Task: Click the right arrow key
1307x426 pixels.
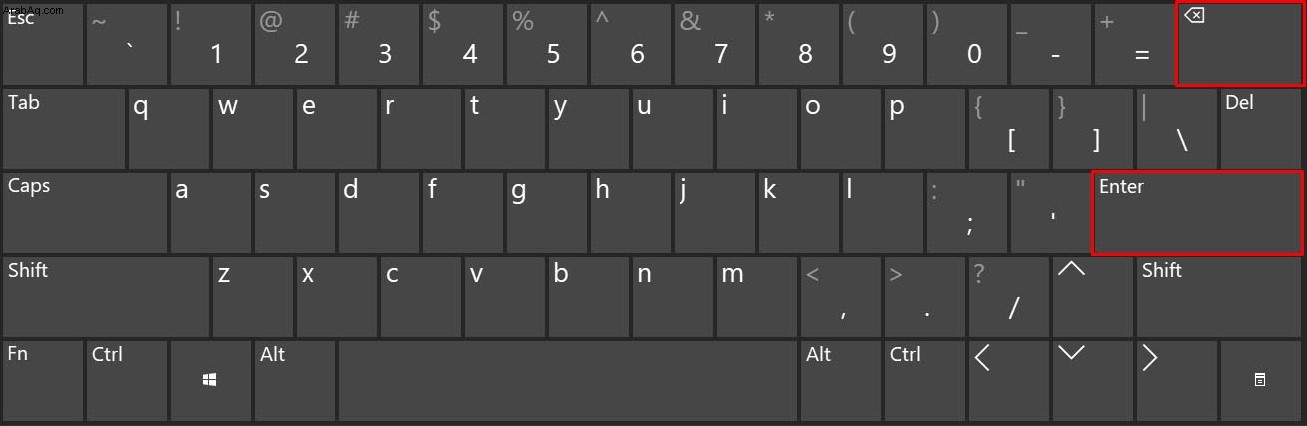Action: pos(1176,380)
